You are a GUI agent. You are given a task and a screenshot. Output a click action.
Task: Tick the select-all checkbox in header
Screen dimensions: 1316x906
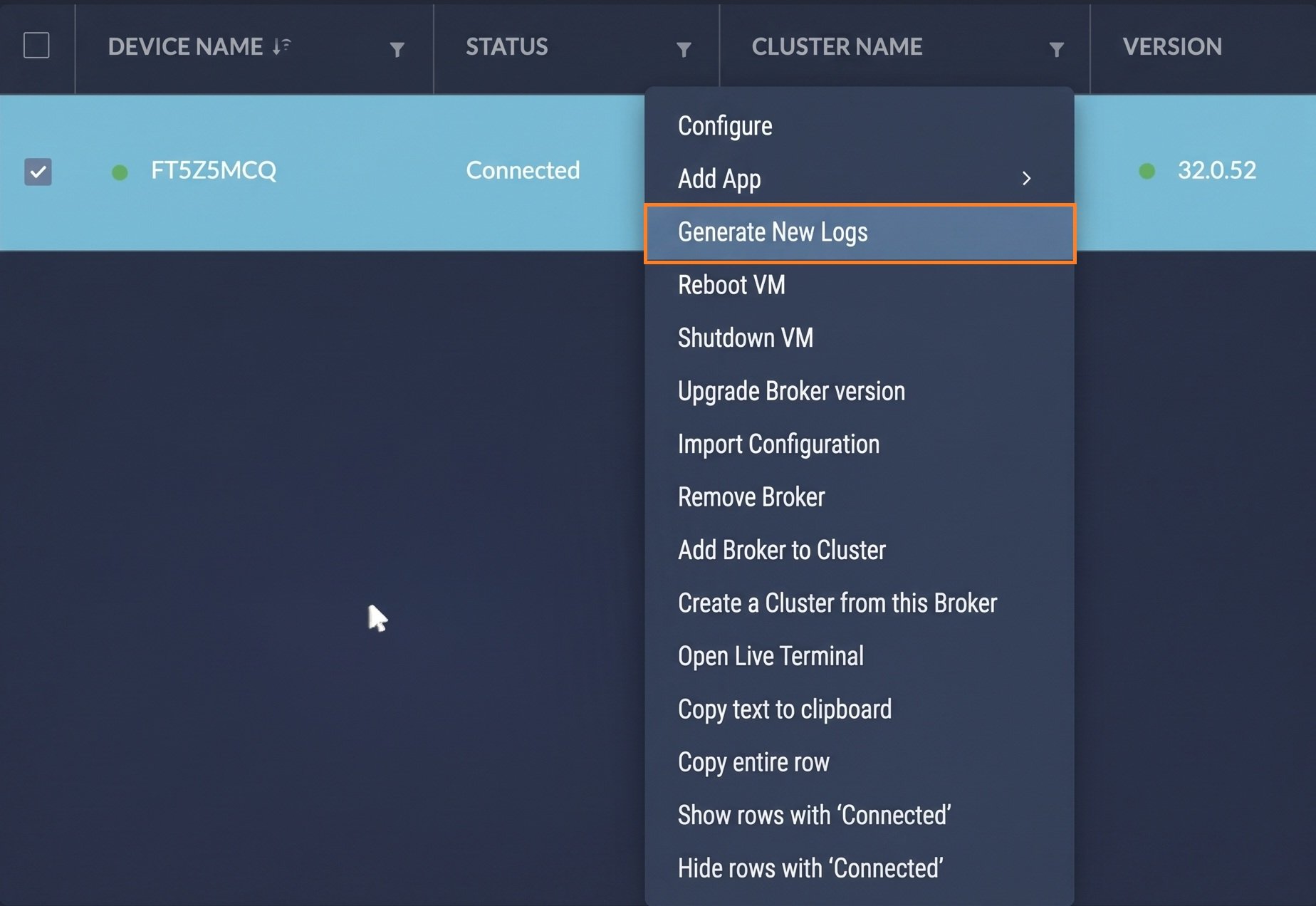pos(36,46)
